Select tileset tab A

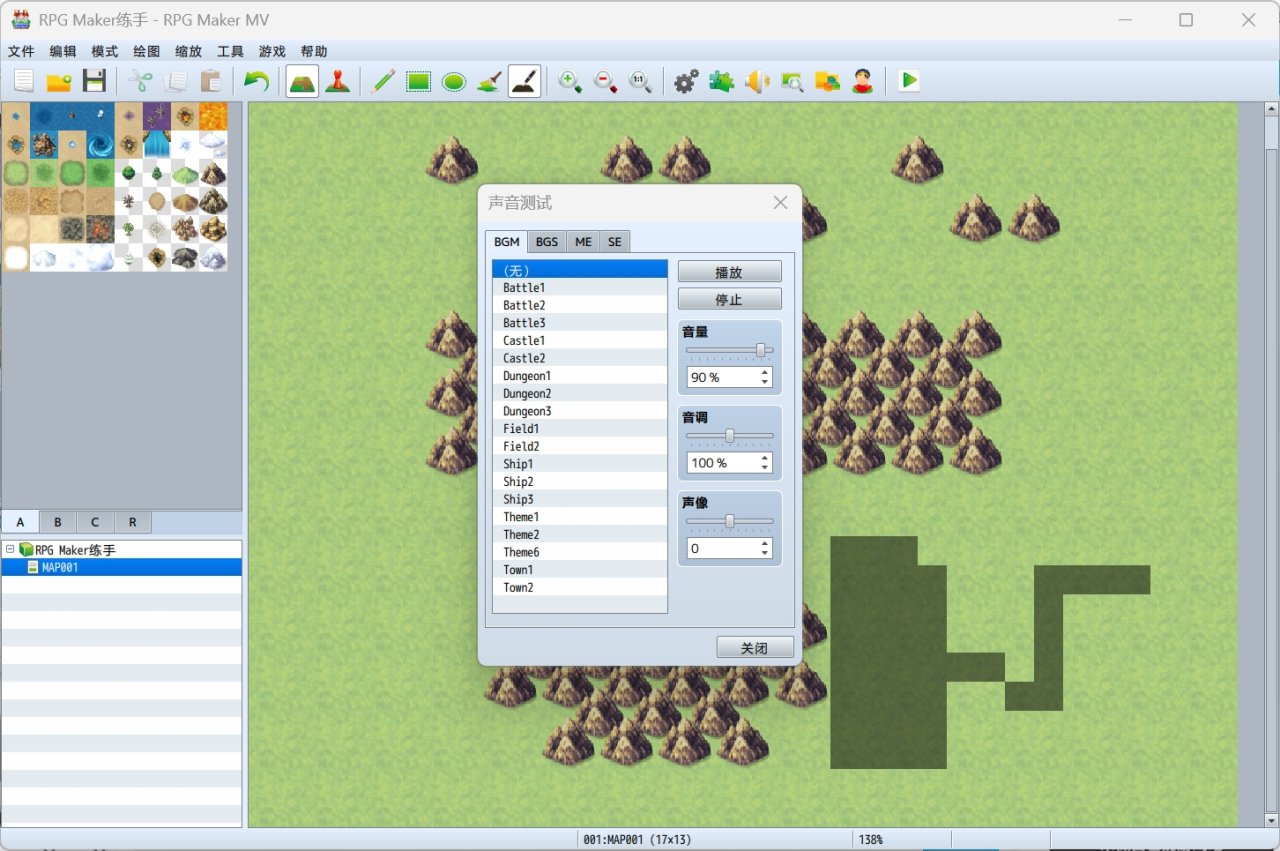20,522
